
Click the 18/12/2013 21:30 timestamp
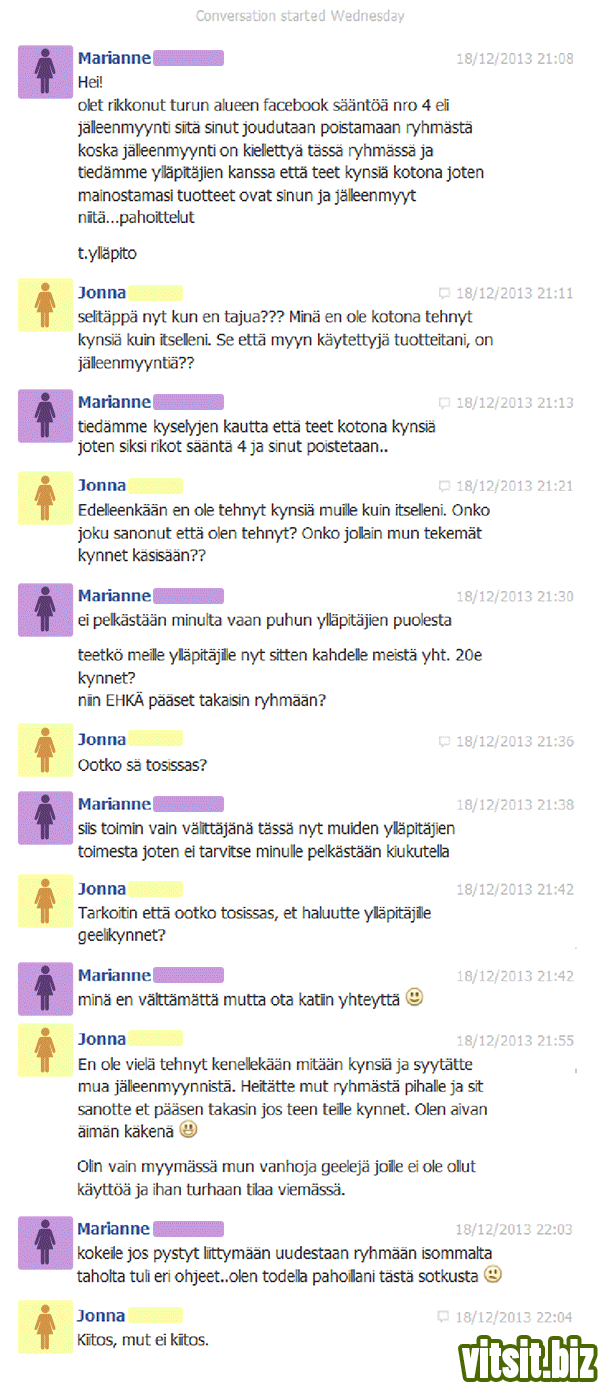pos(515,596)
